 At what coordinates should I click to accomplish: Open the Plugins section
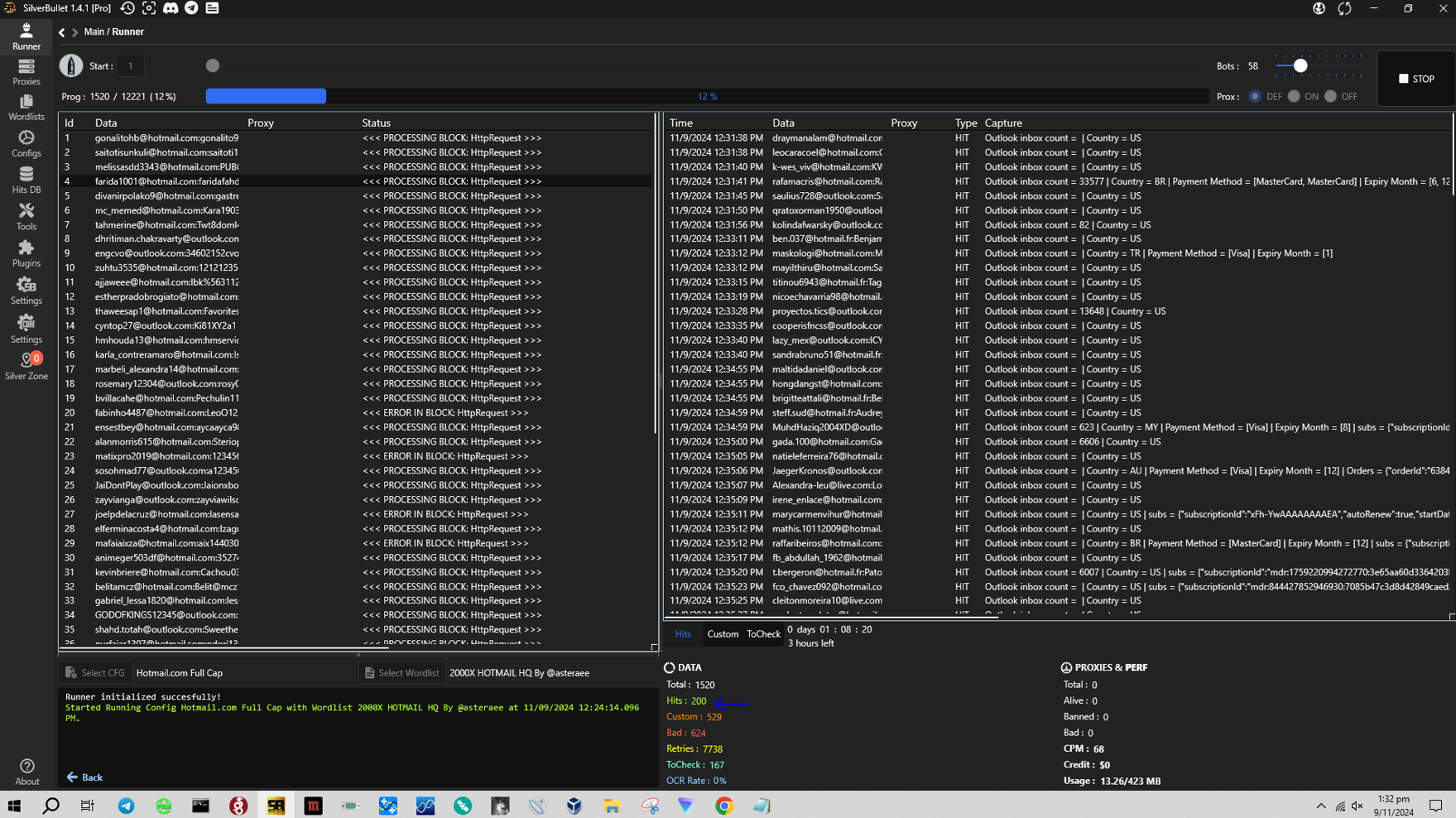point(26,254)
